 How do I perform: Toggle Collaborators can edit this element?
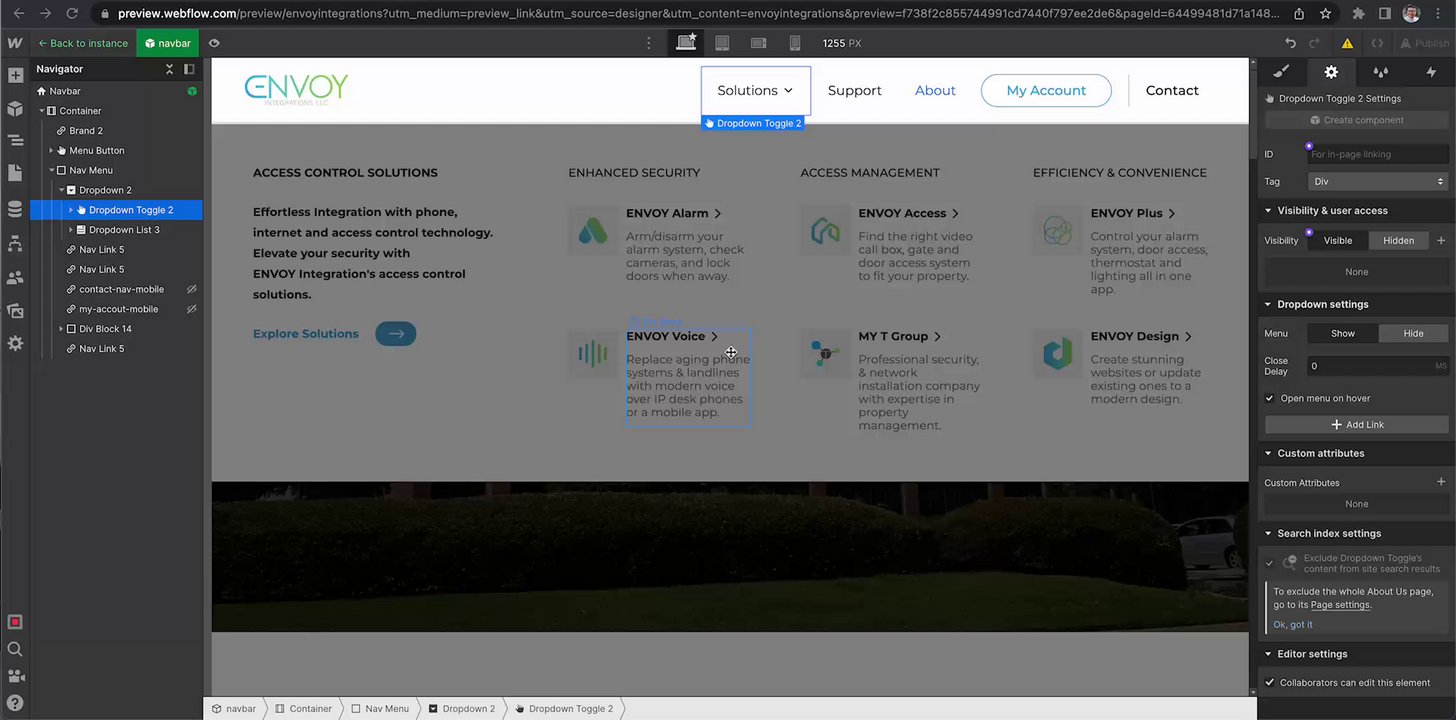(1270, 683)
